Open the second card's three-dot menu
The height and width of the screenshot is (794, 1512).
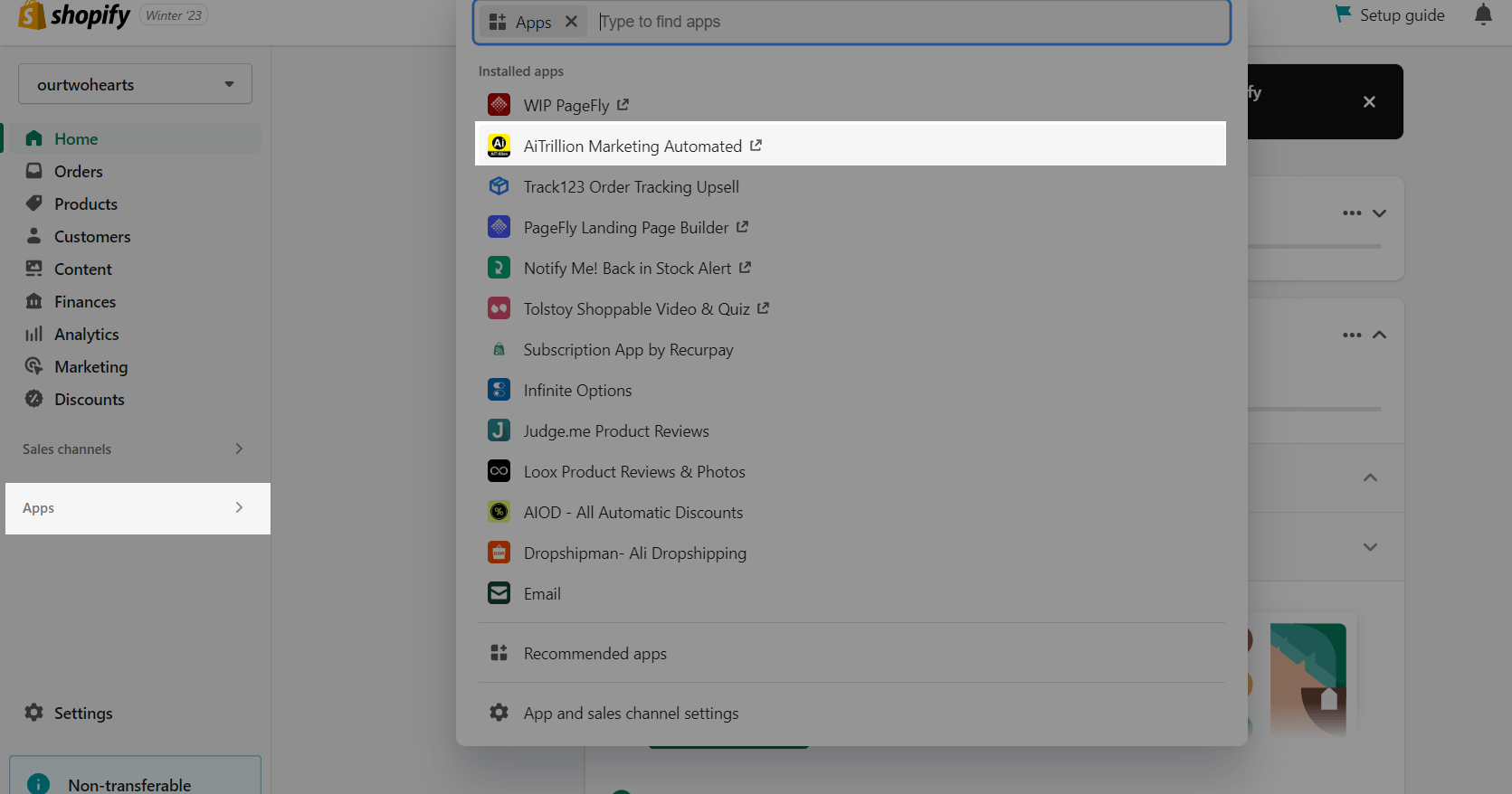coord(1352,335)
